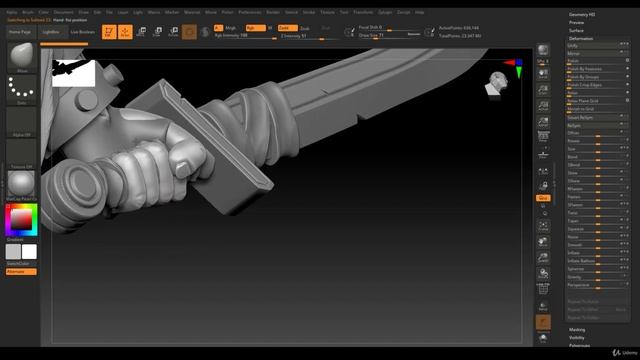Toggle the Floor grid icon
This screenshot has height=360, width=640.
[x=543, y=155]
